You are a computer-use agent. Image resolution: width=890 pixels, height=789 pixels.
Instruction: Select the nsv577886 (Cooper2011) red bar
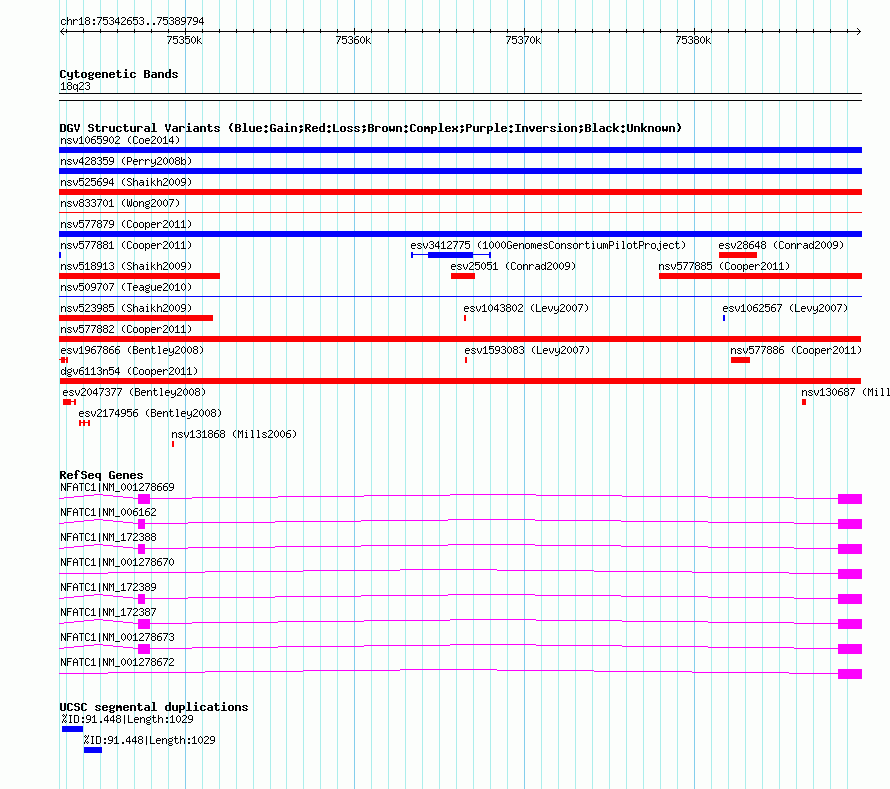click(x=740, y=360)
